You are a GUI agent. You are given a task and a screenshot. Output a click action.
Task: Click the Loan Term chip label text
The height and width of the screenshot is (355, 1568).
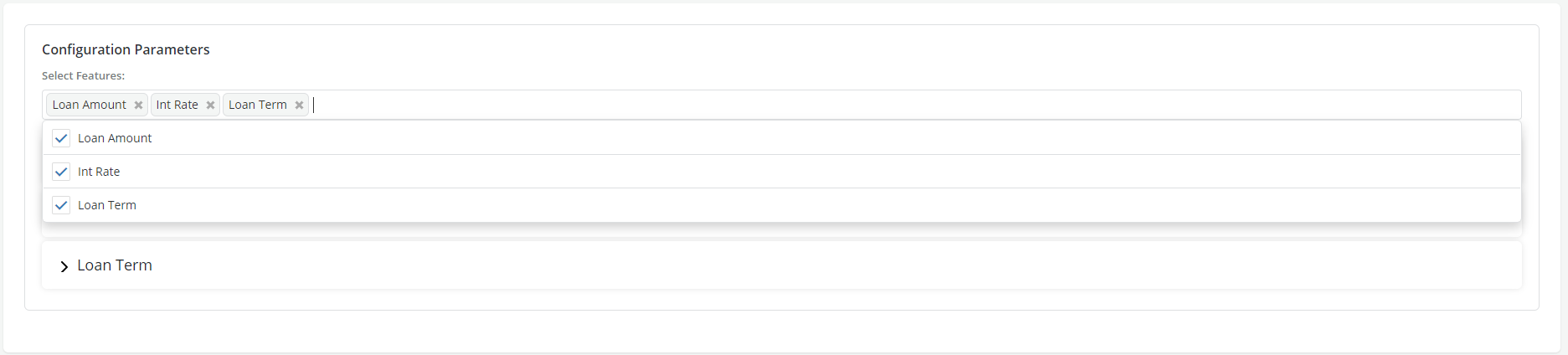click(x=257, y=105)
